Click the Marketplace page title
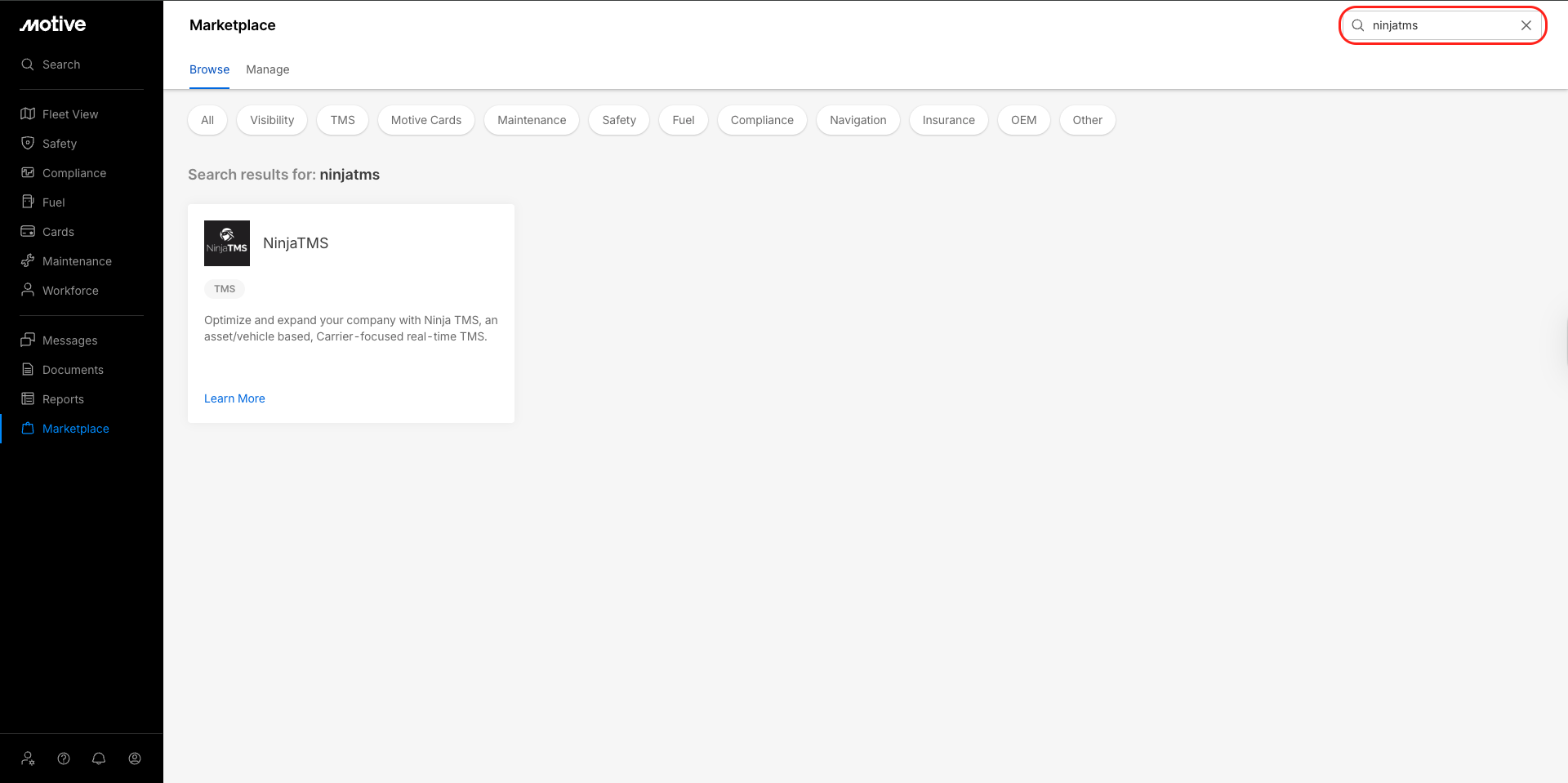The width and height of the screenshot is (1568, 783). (233, 25)
